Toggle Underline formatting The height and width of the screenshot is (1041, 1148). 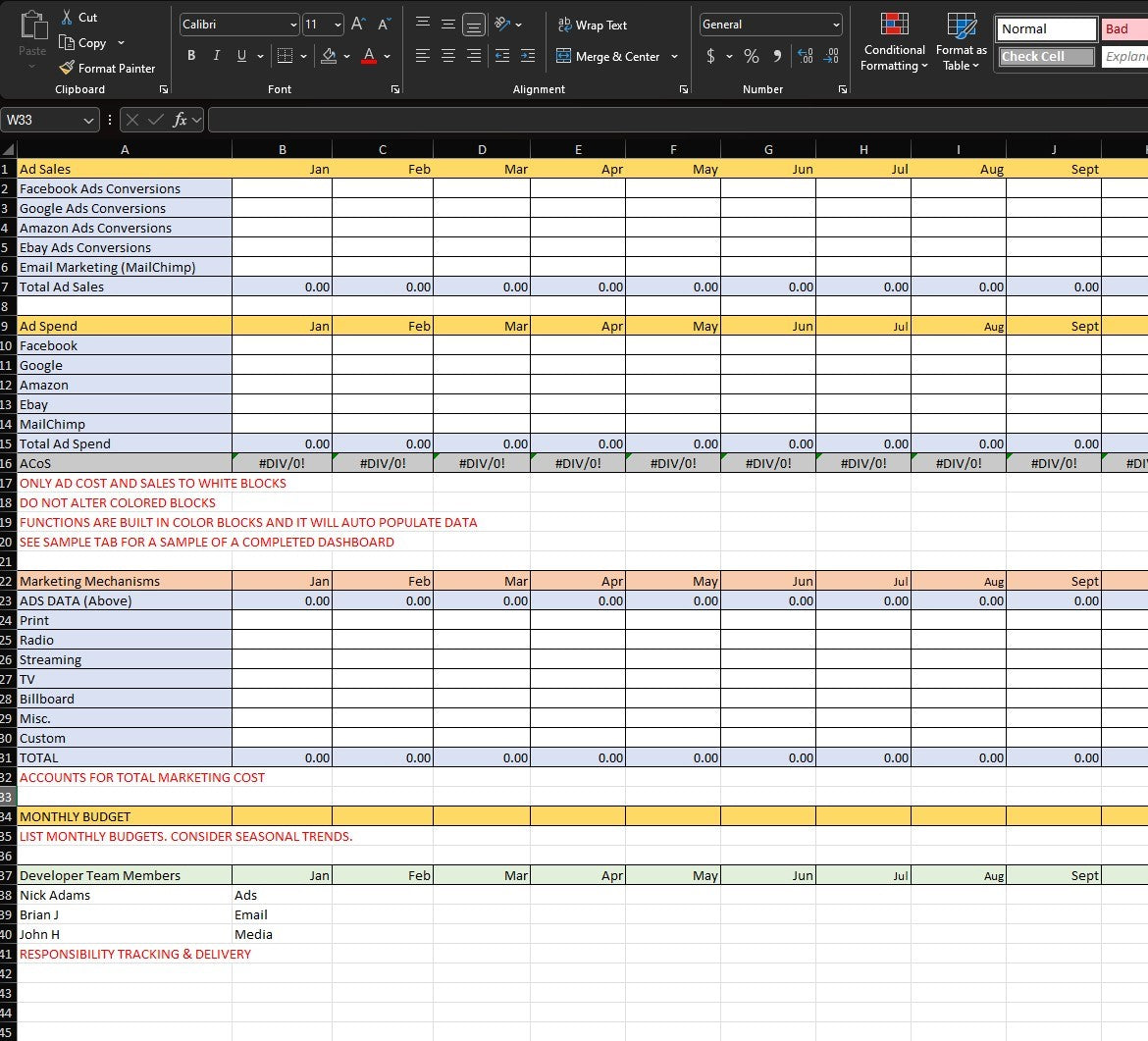click(x=240, y=56)
